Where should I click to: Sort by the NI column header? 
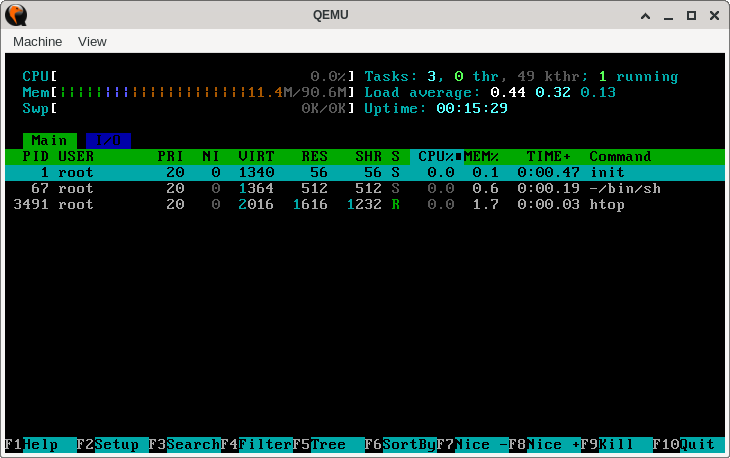coord(211,157)
